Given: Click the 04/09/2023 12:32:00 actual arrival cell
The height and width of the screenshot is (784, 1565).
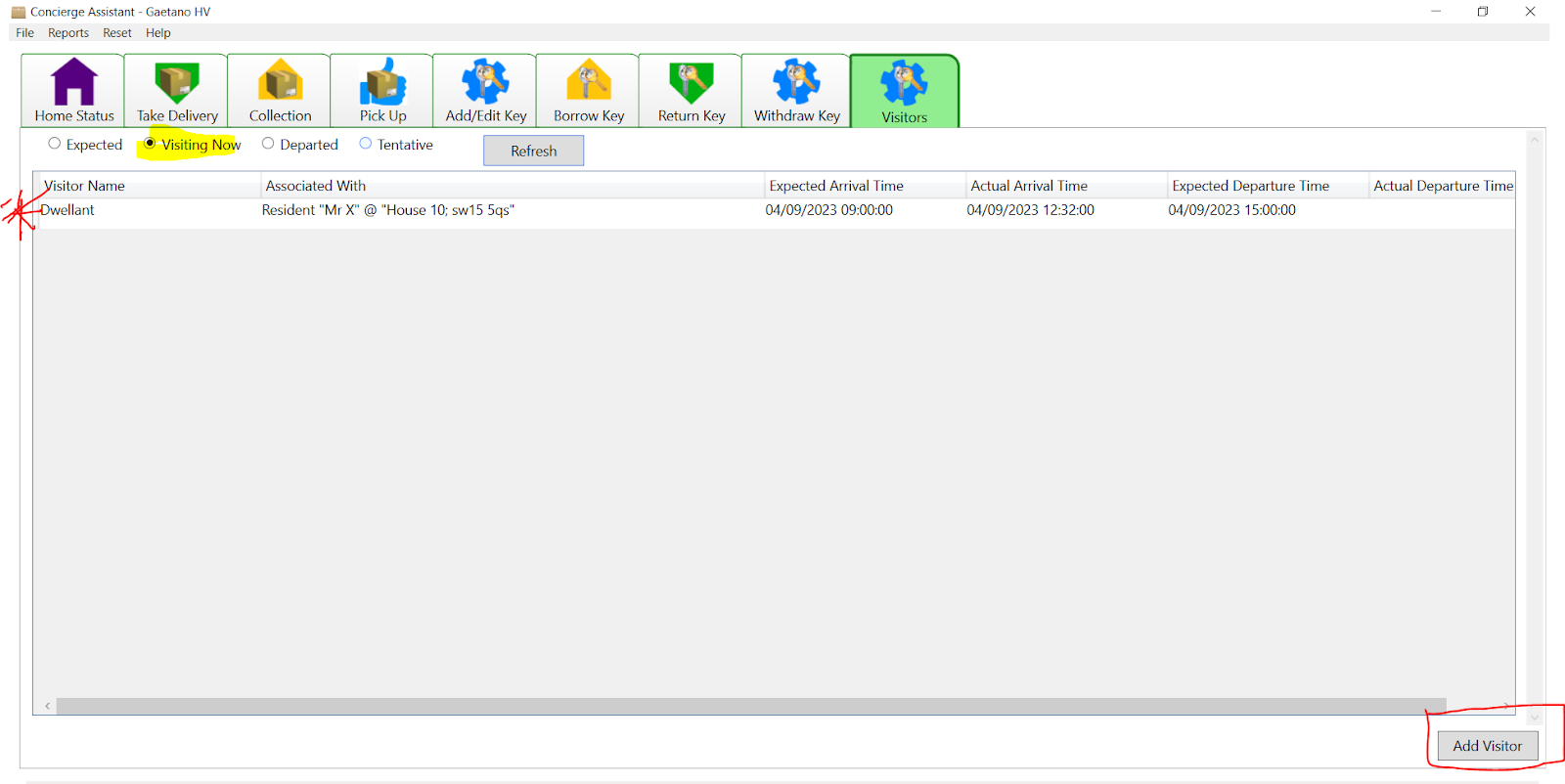Looking at the screenshot, I should click(1031, 210).
